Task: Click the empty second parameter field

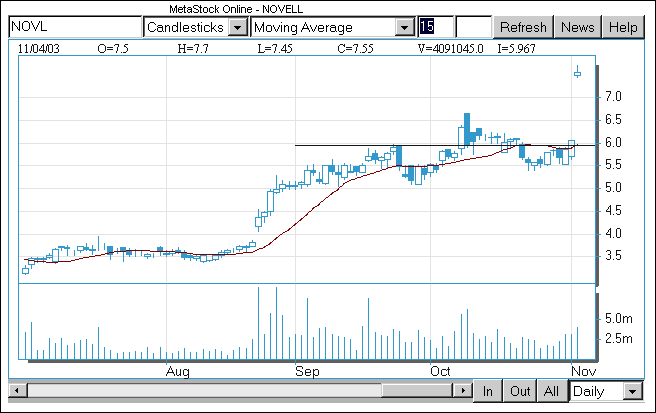Action: click(x=474, y=27)
